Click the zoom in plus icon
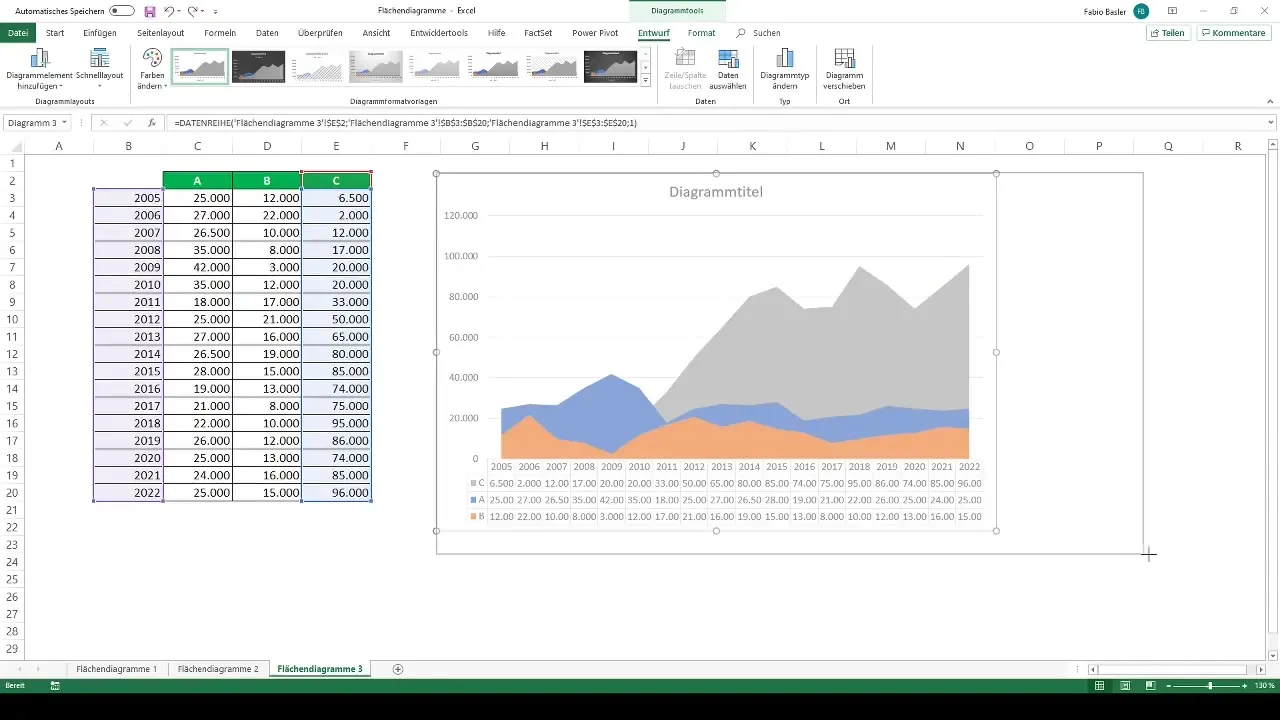The width and height of the screenshot is (1280, 720). click(1246, 686)
